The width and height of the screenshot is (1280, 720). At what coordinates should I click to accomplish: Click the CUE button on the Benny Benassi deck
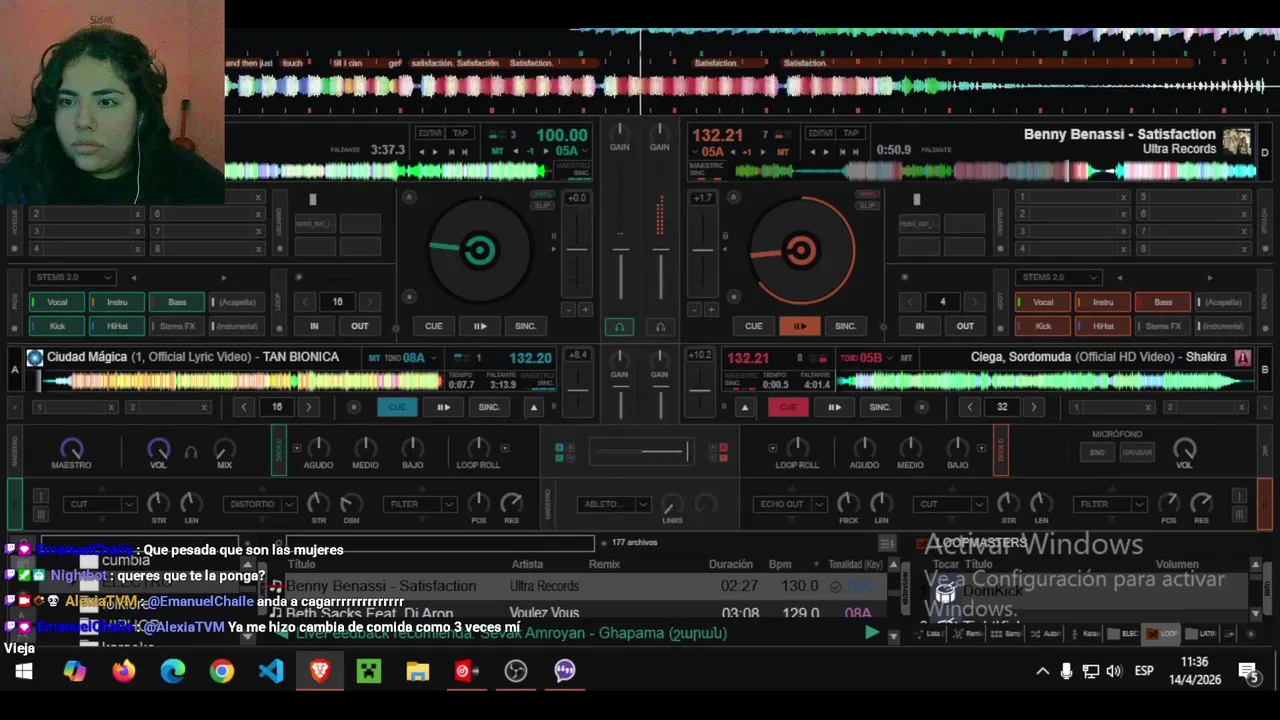pos(753,326)
